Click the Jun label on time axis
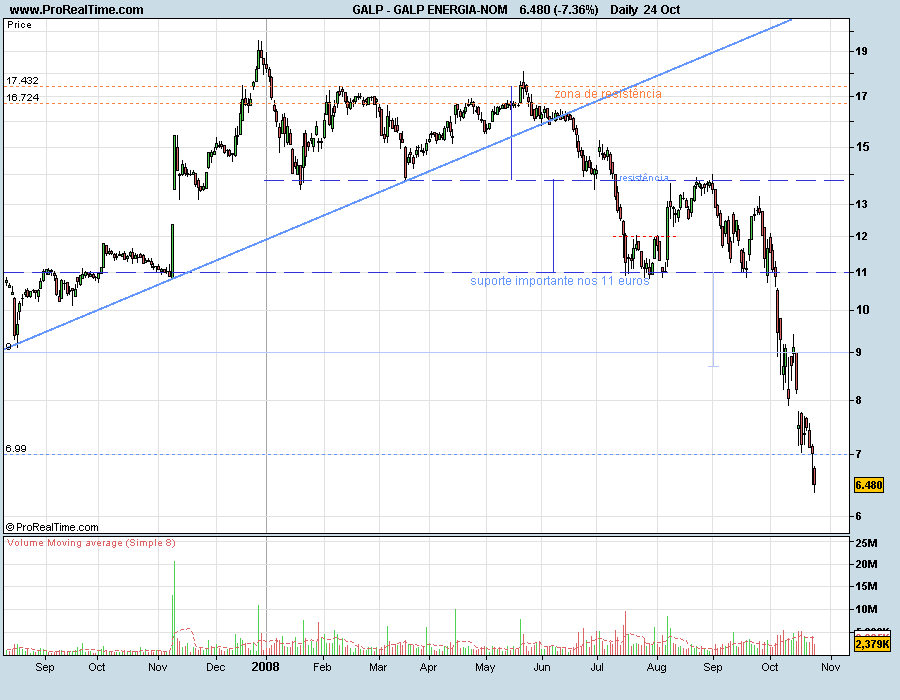The height and width of the screenshot is (700, 900). (x=542, y=667)
